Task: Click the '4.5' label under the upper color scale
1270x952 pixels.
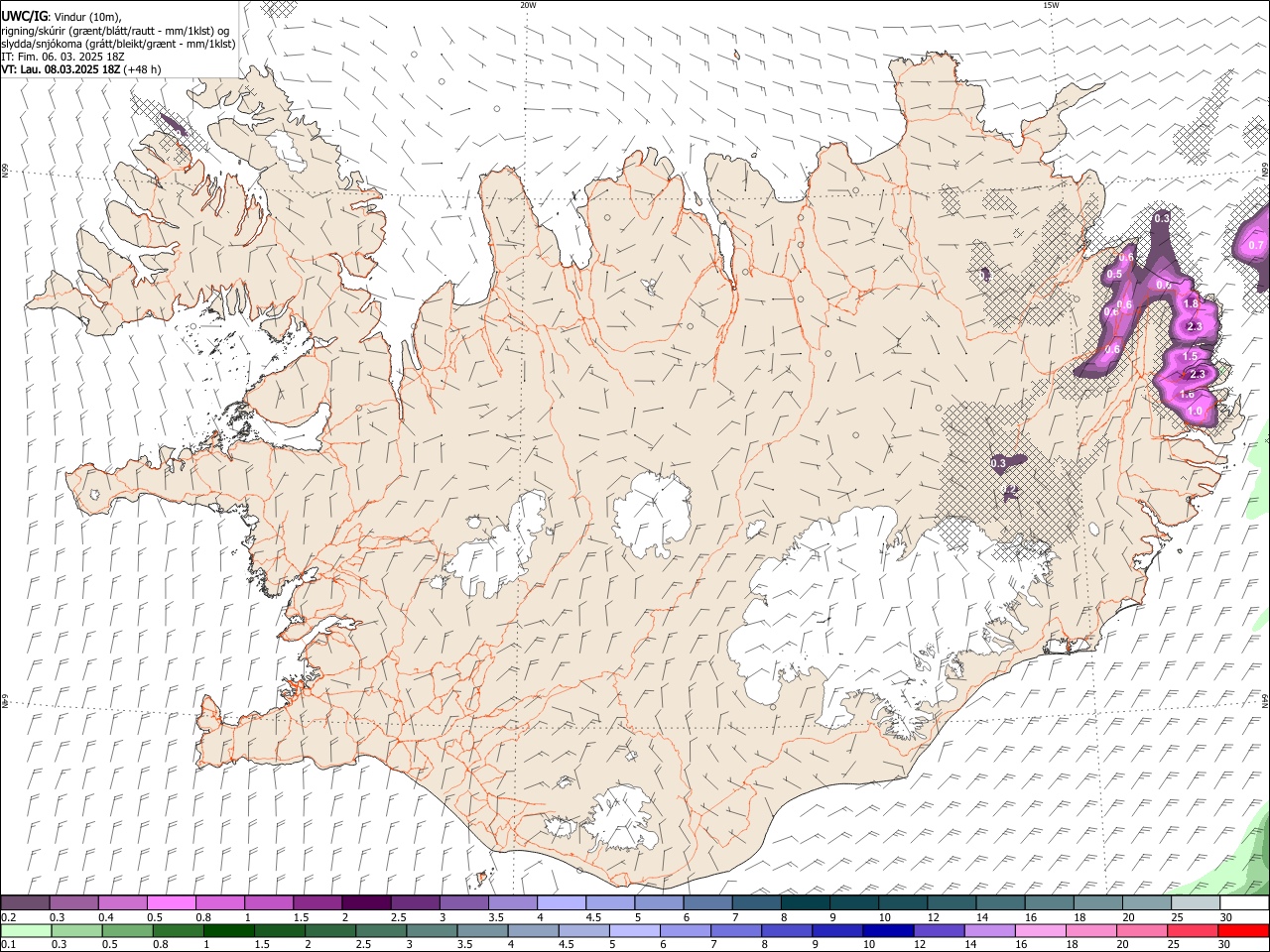Action: [593, 917]
